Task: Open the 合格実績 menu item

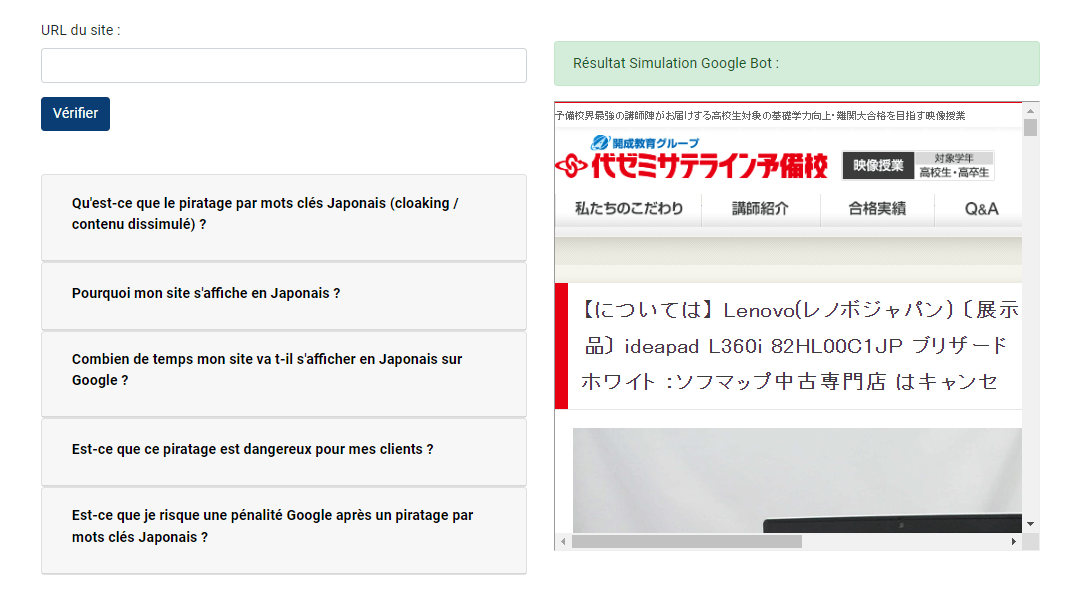Action: pos(877,208)
